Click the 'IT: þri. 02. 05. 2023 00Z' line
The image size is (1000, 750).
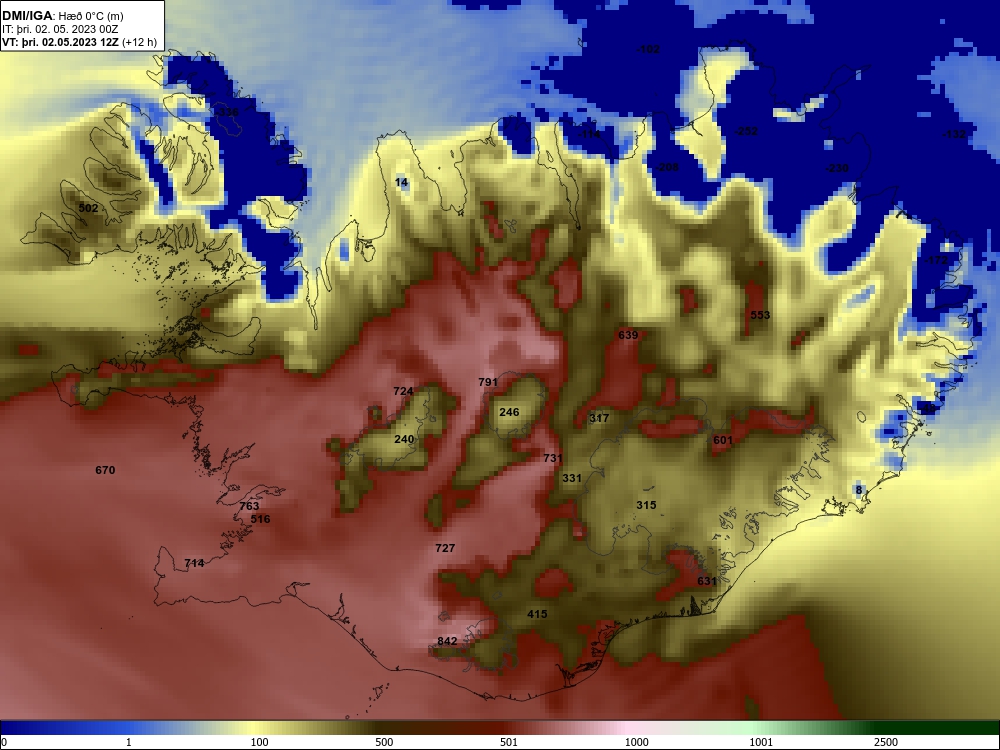point(60,29)
